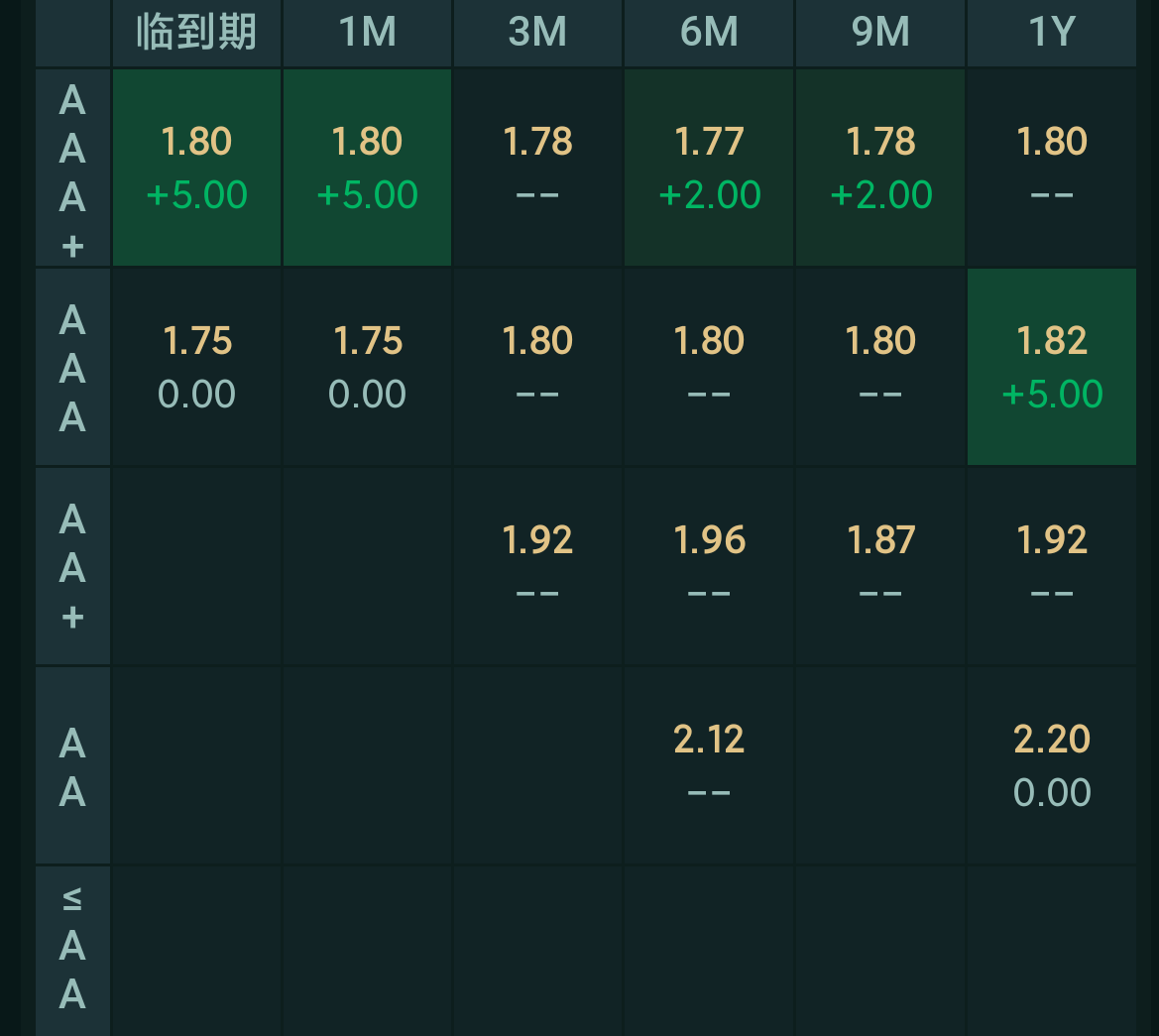The width and height of the screenshot is (1159, 1036).
Task: Select the 6M column header
Action: click(708, 32)
